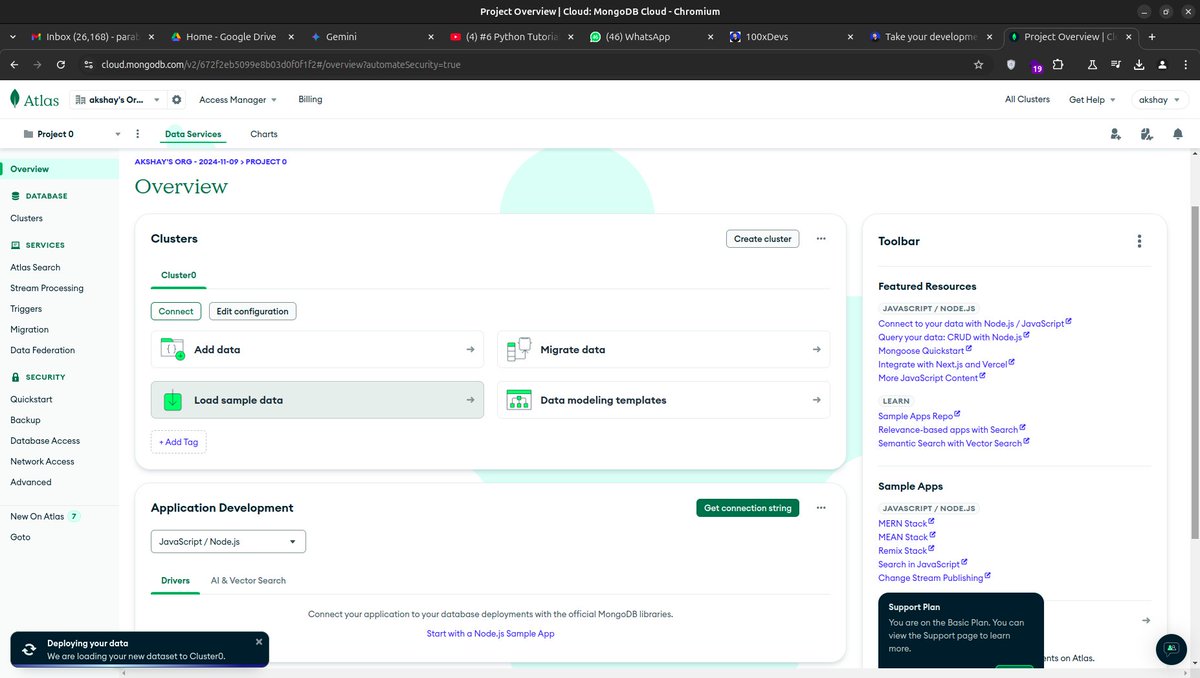The width and height of the screenshot is (1200, 678).
Task: Select the Cluster0 tab
Action: [x=179, y=274]
